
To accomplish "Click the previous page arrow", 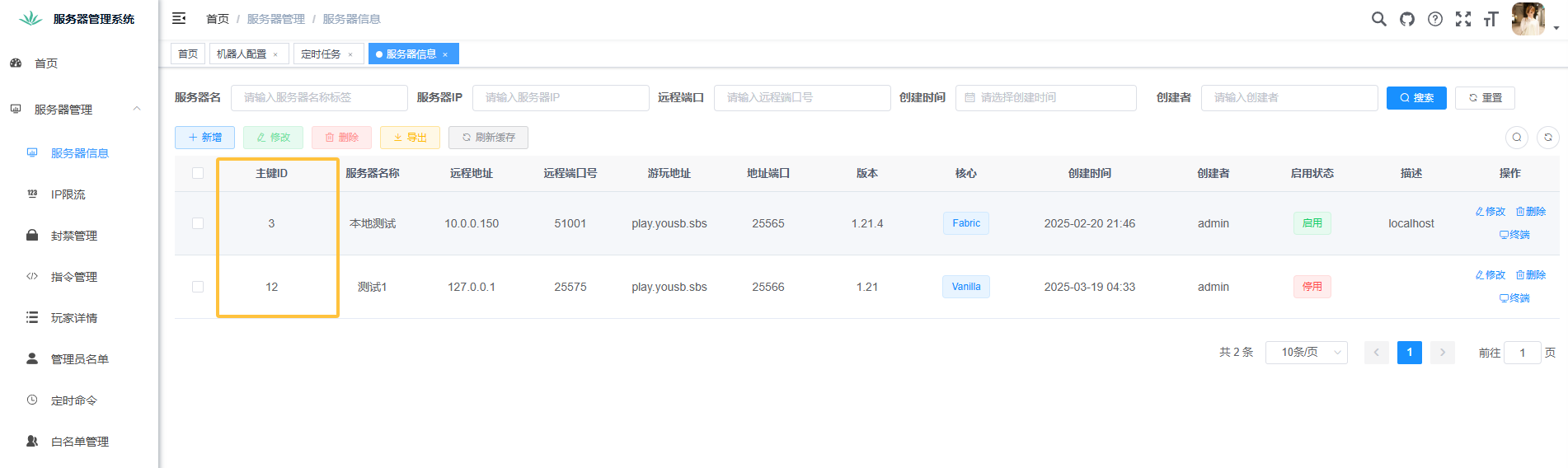I will (x=1377, y=353).
